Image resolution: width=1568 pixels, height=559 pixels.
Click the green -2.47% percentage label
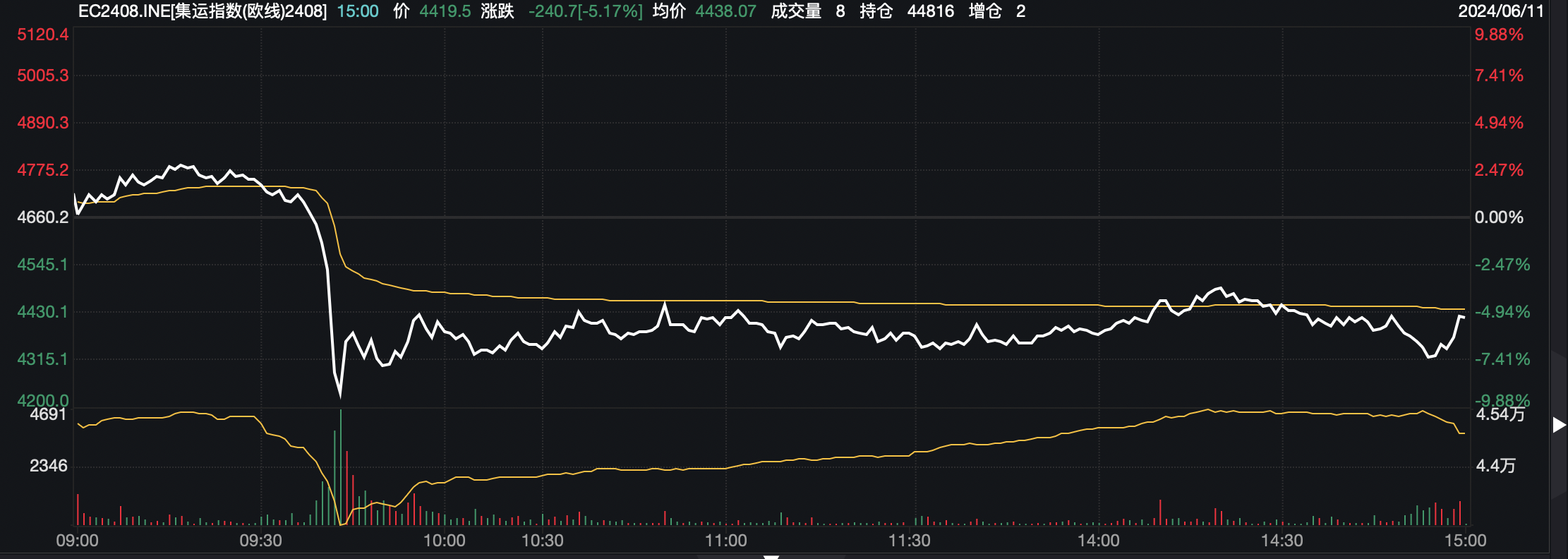[x=1502, y=265]
